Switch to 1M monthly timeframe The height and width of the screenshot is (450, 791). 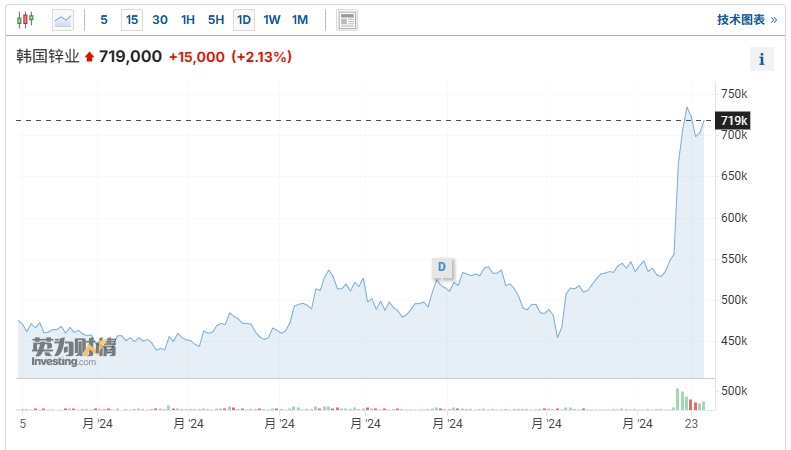click(300, 19)
